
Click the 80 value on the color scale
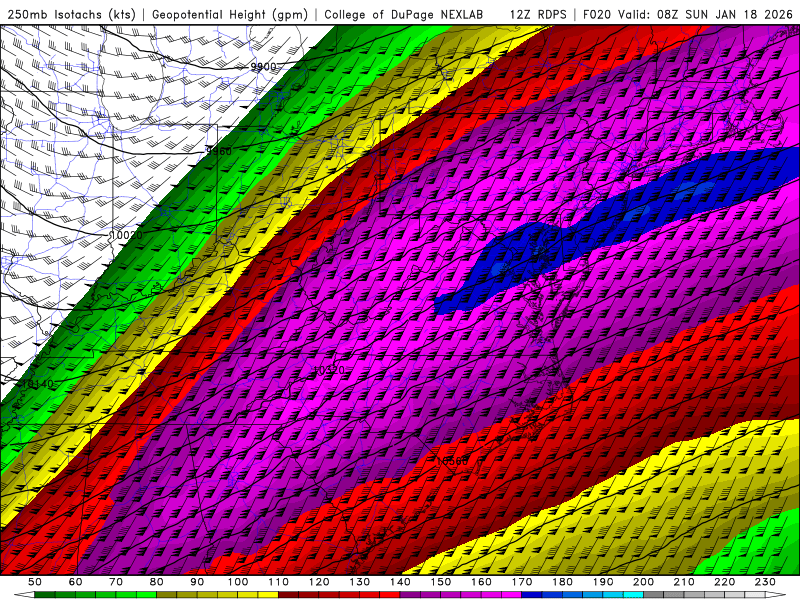pyautogui.click(x=157, y=582)
